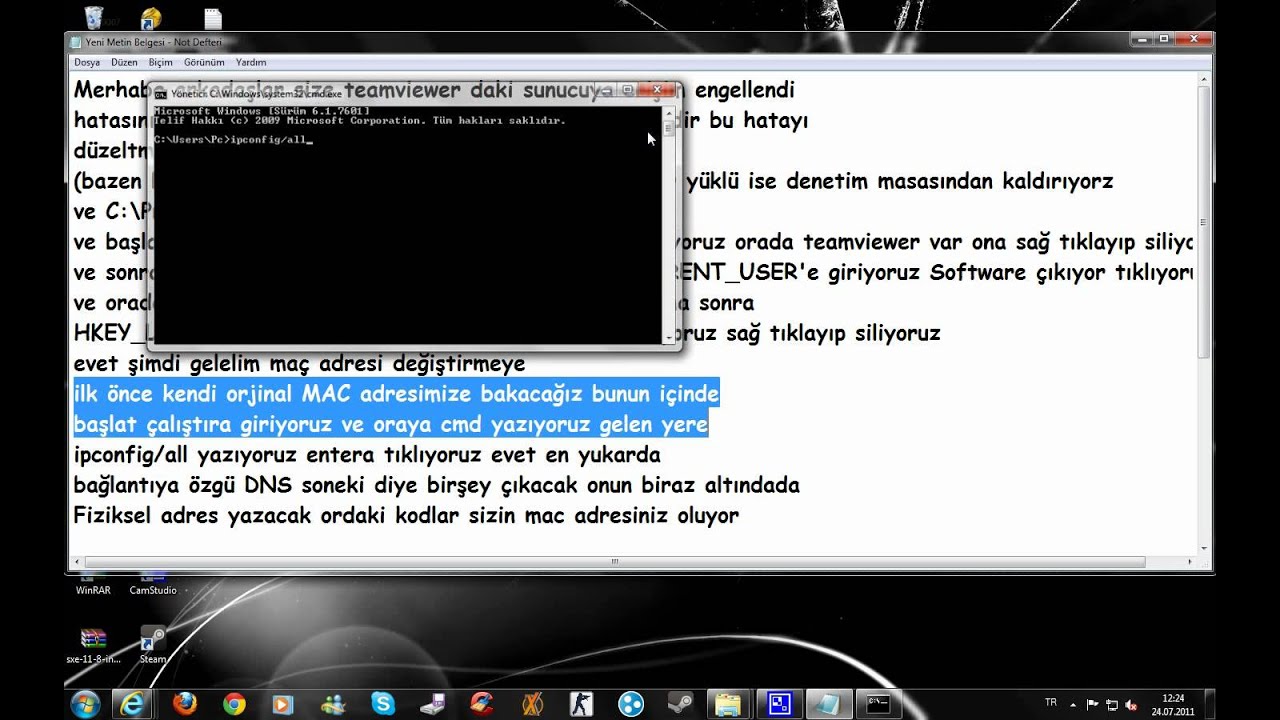
Task: Click the 'ipconfig/all' command line in cmd
Action: [x=233, y=140]
